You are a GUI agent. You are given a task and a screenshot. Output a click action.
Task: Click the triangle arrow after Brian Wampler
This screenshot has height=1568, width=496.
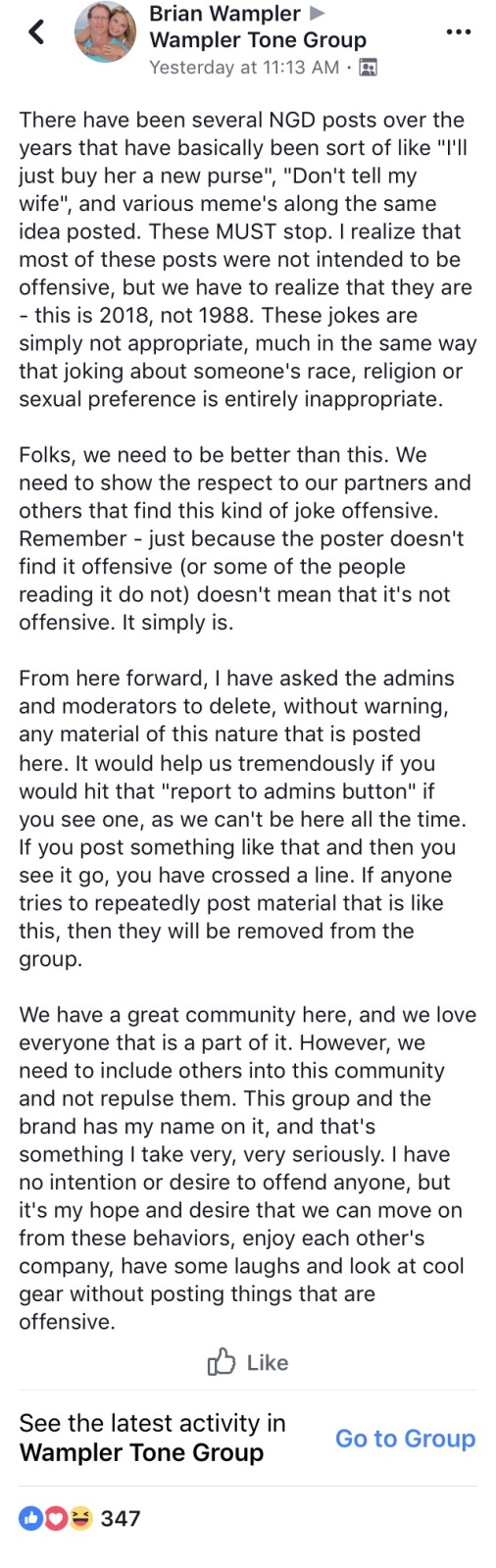(317, 14)
